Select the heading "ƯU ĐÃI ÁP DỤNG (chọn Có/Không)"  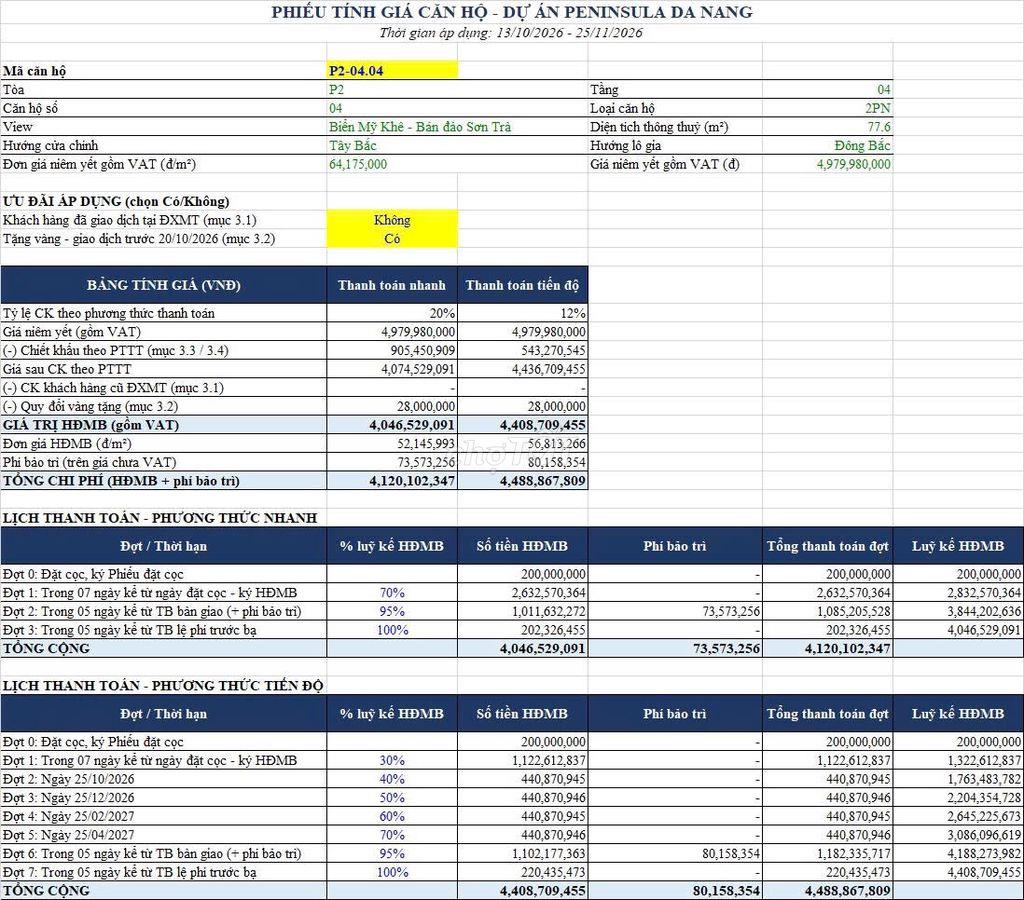116,201
